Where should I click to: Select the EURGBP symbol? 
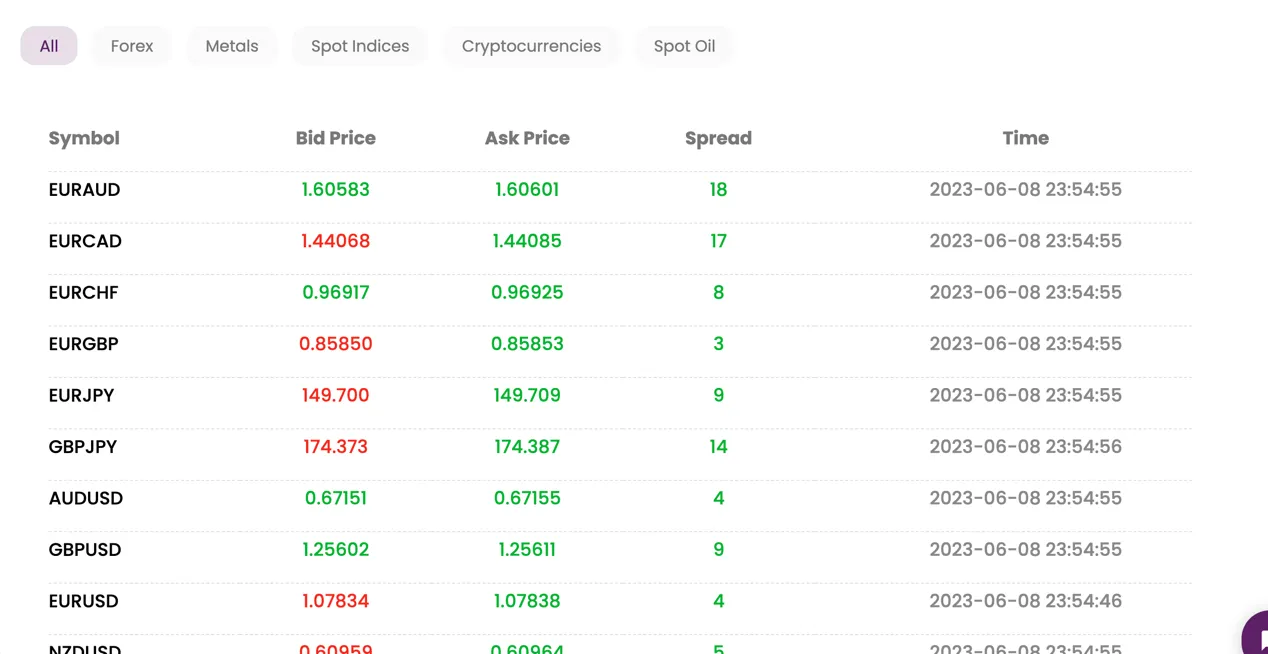[x=83, y=344]
